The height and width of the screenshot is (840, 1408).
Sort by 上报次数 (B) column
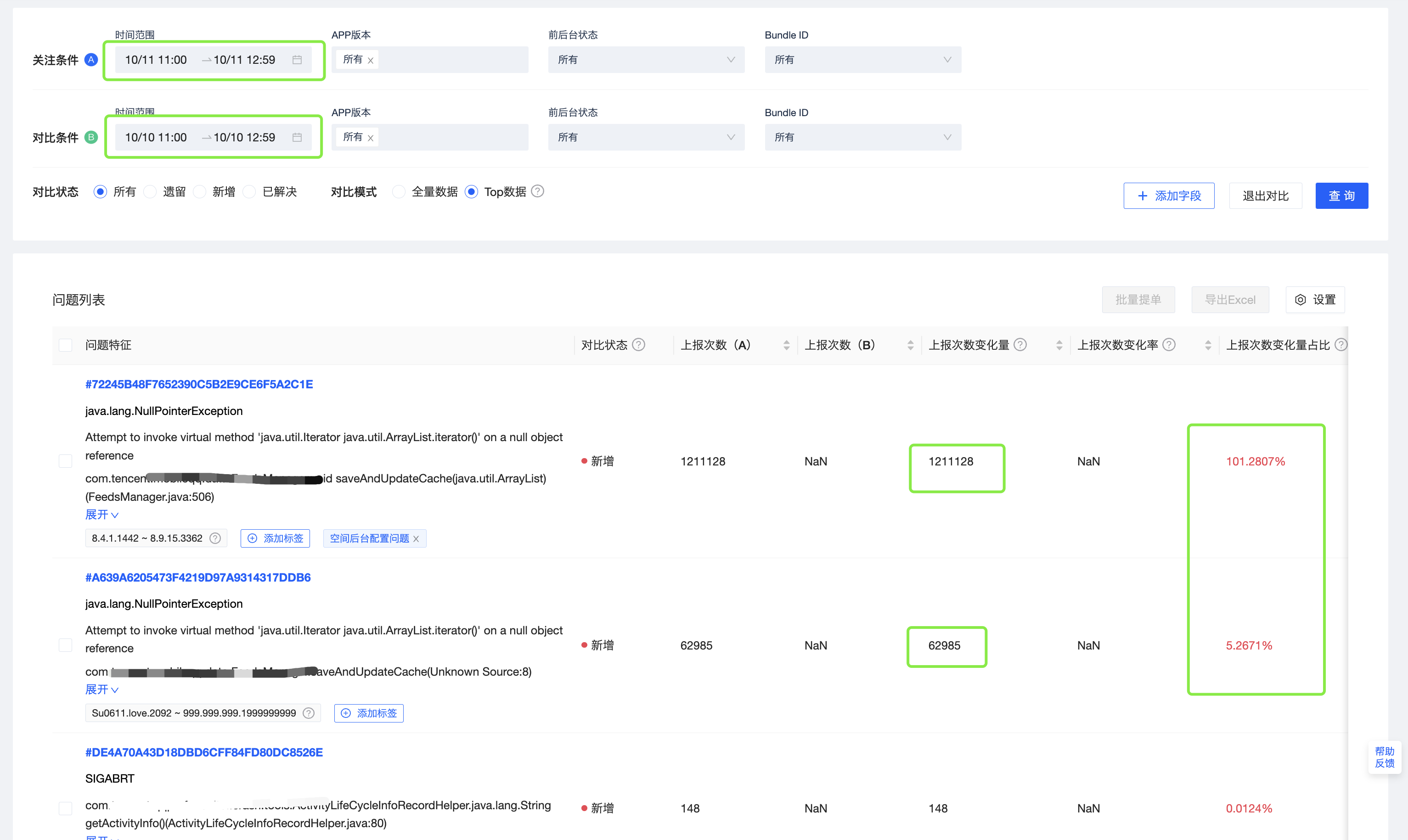click(x=910, y=345)
